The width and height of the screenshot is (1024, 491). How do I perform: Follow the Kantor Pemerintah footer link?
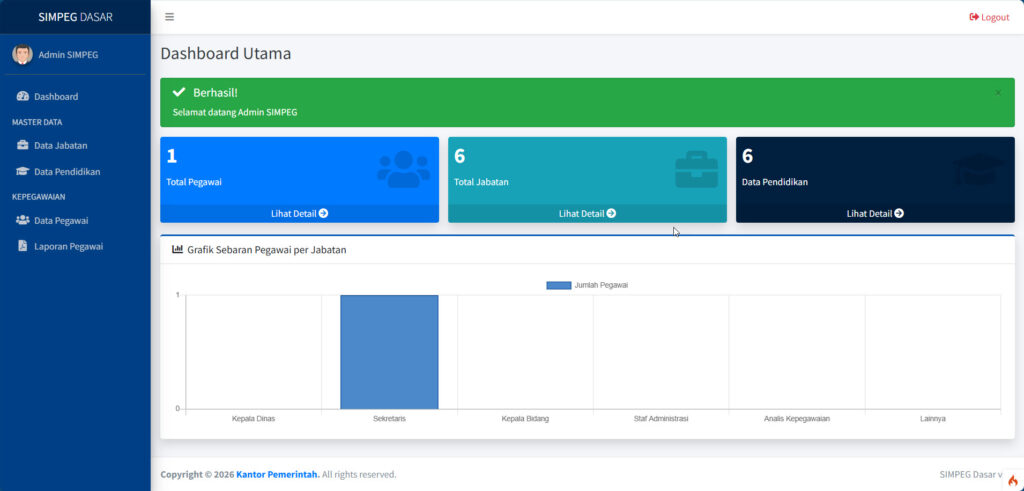277,474
